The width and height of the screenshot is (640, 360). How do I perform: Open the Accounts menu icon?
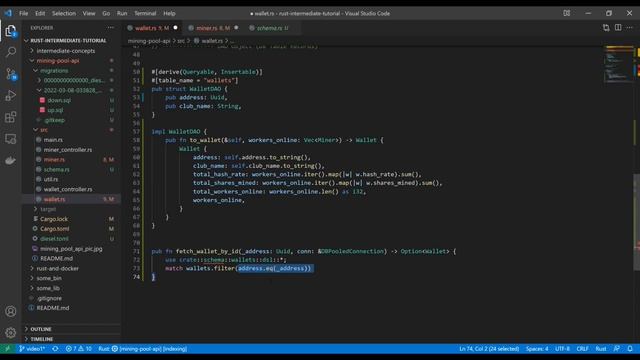click(11, 311)
